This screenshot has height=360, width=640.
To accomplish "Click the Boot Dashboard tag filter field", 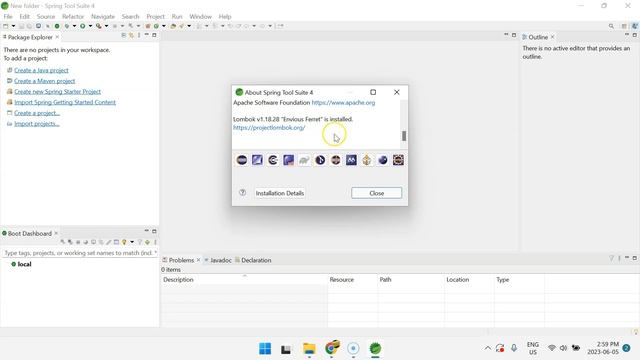I will [80, 253].
